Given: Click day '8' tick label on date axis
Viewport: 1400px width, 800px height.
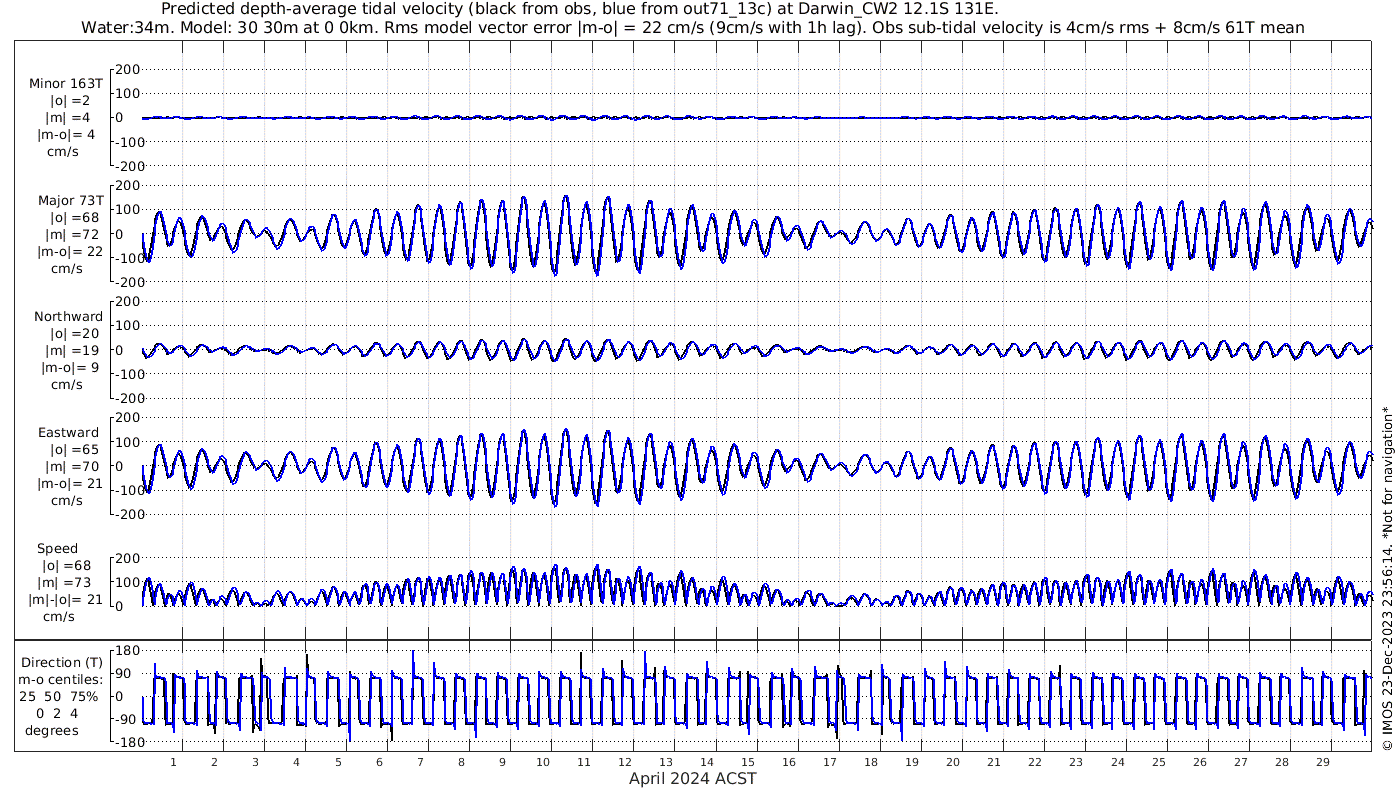Looking at the screenshot, I should (x=461, y=762).
